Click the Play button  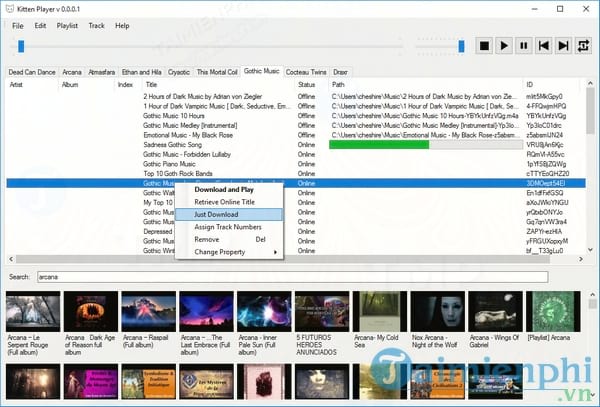[x=503, y=45]
